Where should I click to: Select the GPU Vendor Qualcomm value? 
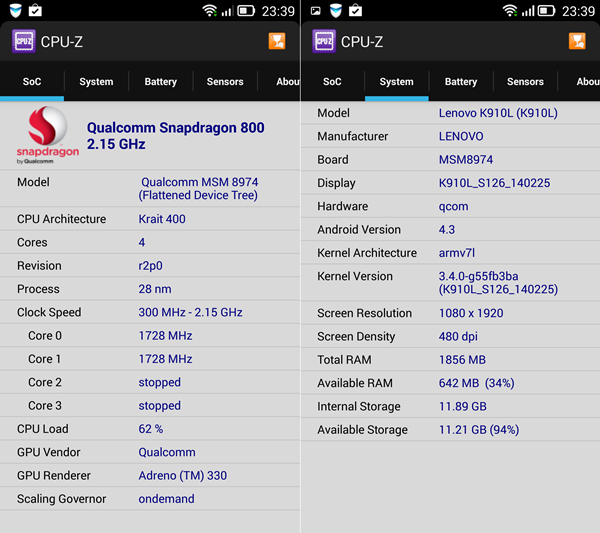click(167, 452)
